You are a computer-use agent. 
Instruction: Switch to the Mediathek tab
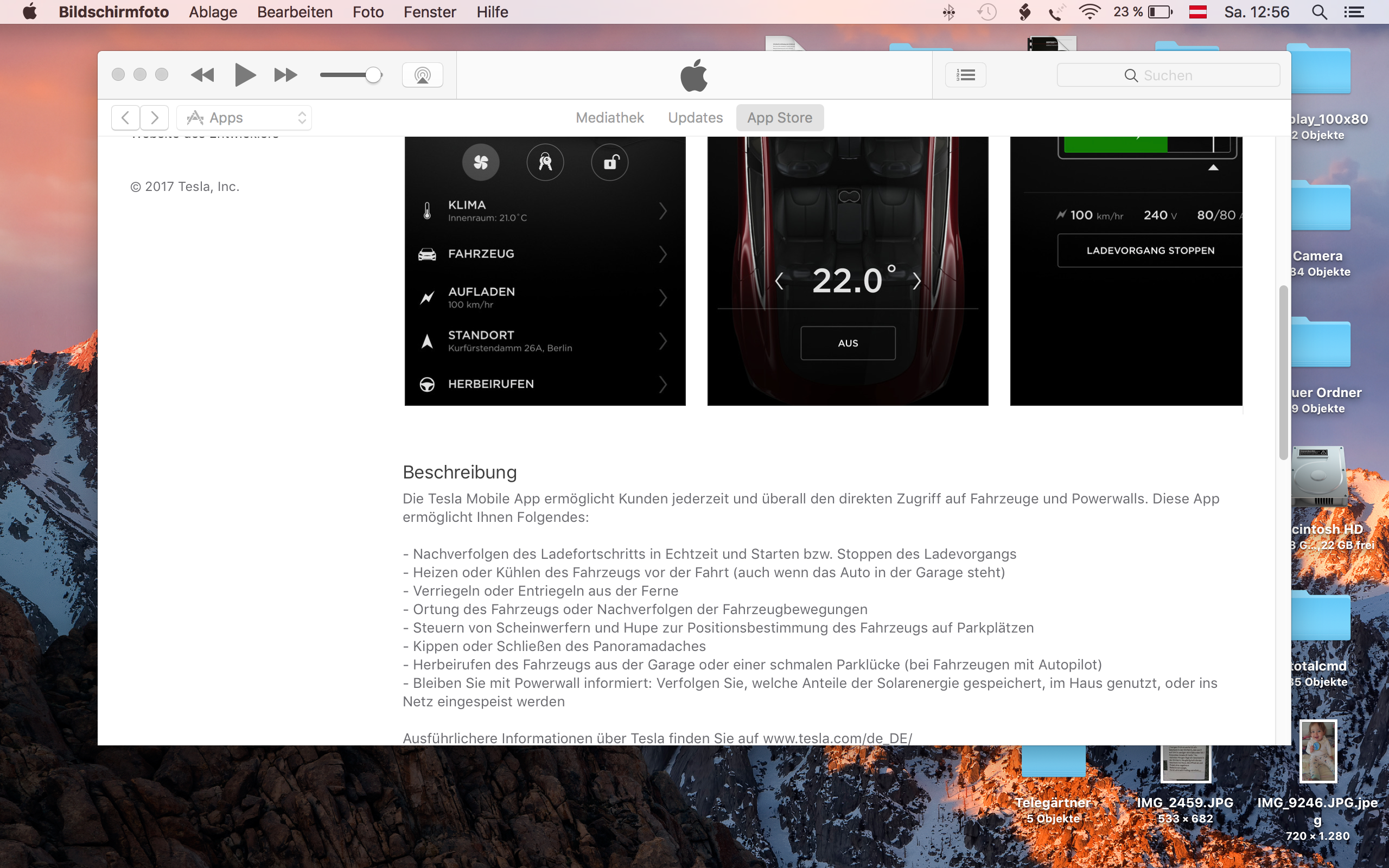coord(609,118)
